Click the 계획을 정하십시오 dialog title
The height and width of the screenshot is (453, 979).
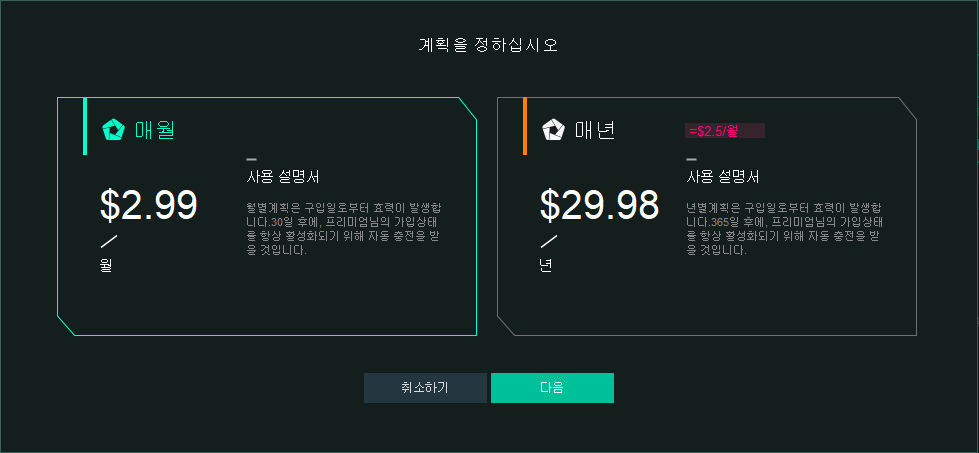click(x=488, y=45)
